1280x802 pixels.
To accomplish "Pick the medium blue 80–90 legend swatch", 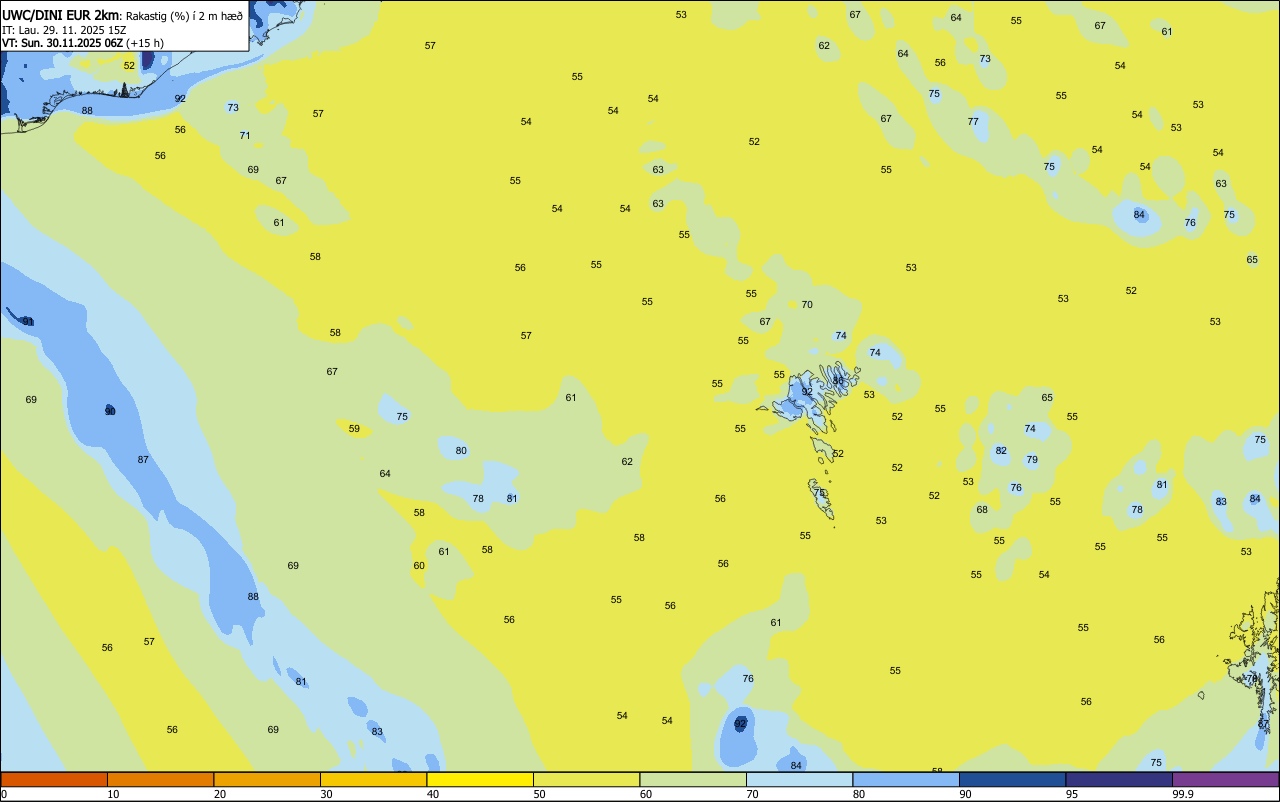I will click(x=906, y=779).
